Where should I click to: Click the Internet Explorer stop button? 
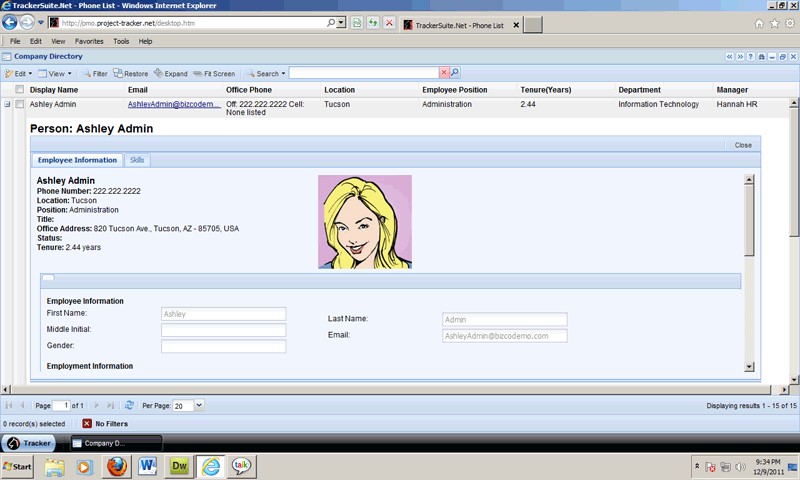coord(389,23)
